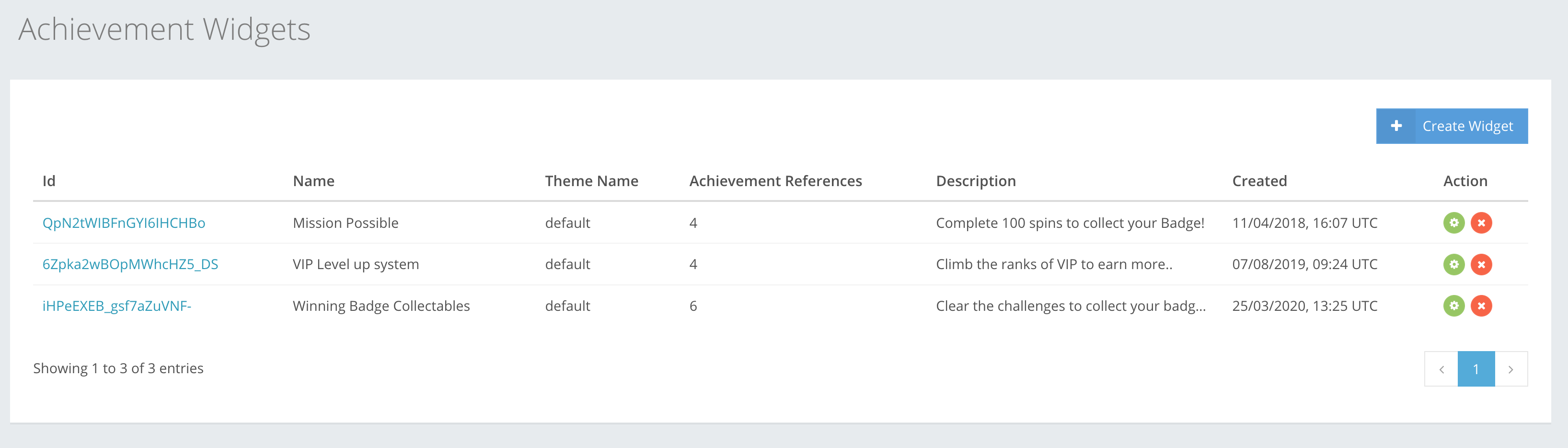1568x448 pixels.
Task: Sort the table by Created column
Action: (x=1259, y=180)
